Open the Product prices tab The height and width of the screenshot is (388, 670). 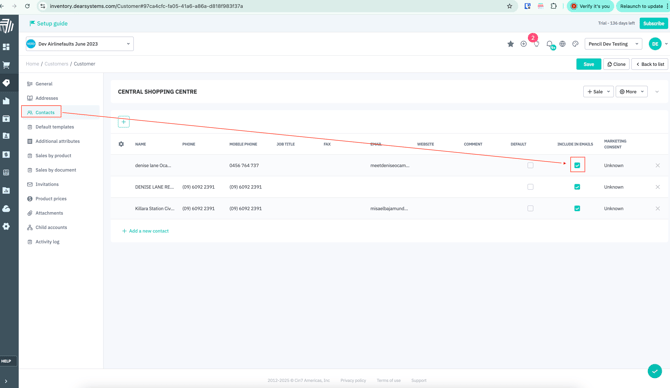(x=47, y=199)
